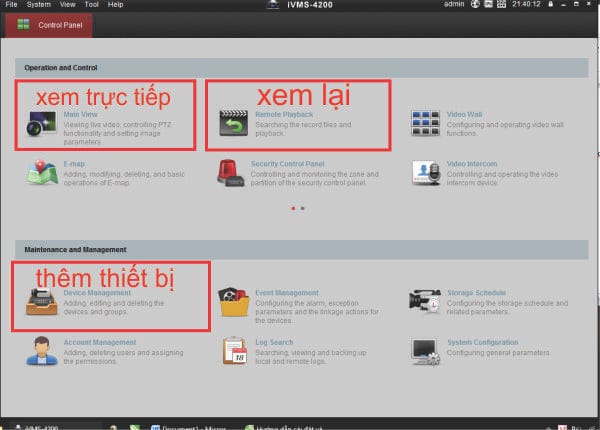Click the globe icon in title bar

tap(475, 4)
